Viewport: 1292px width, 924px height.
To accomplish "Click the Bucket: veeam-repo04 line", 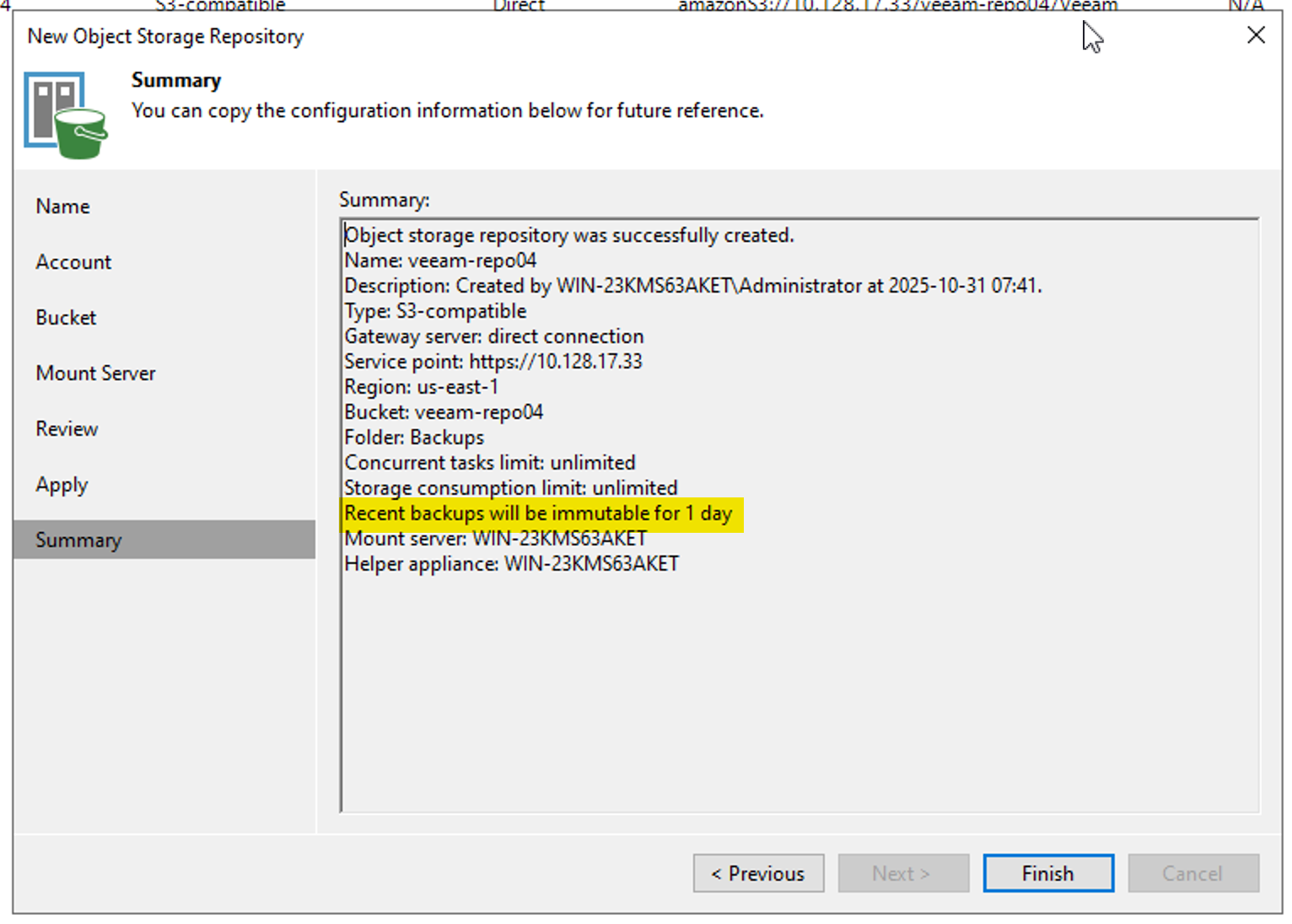I will point(444,411).
